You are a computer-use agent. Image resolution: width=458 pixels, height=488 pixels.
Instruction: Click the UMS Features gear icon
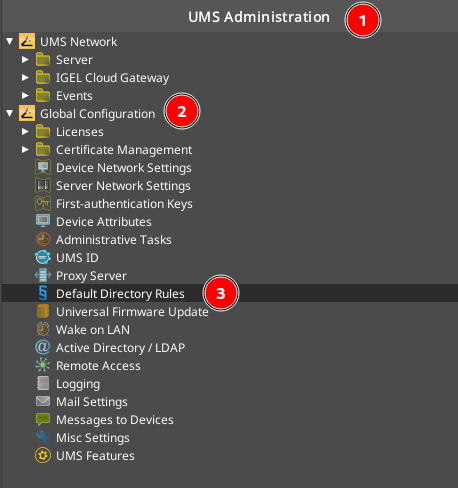click(x=43, y=455)
